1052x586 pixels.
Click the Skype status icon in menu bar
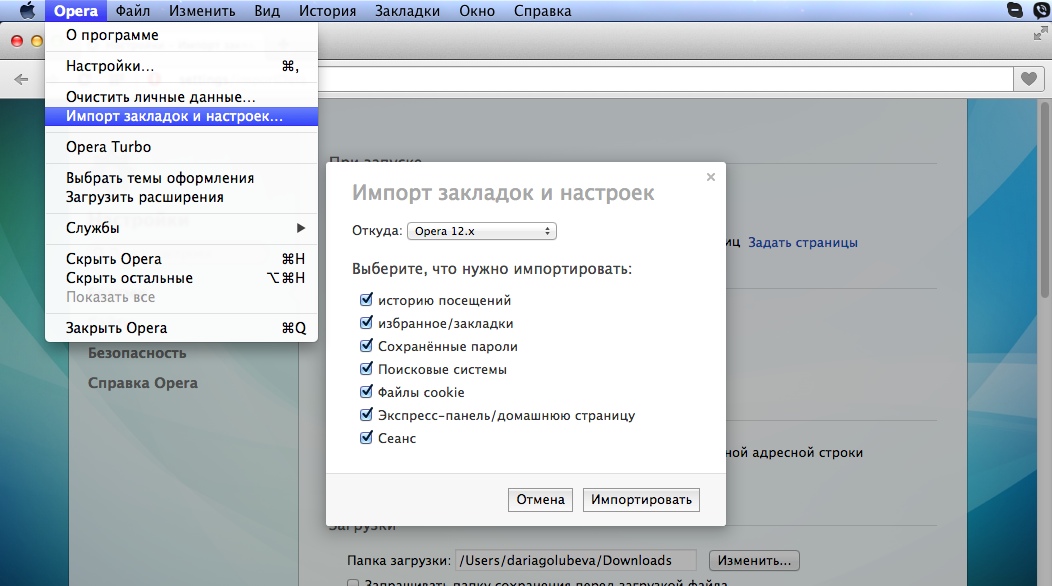1015,10
